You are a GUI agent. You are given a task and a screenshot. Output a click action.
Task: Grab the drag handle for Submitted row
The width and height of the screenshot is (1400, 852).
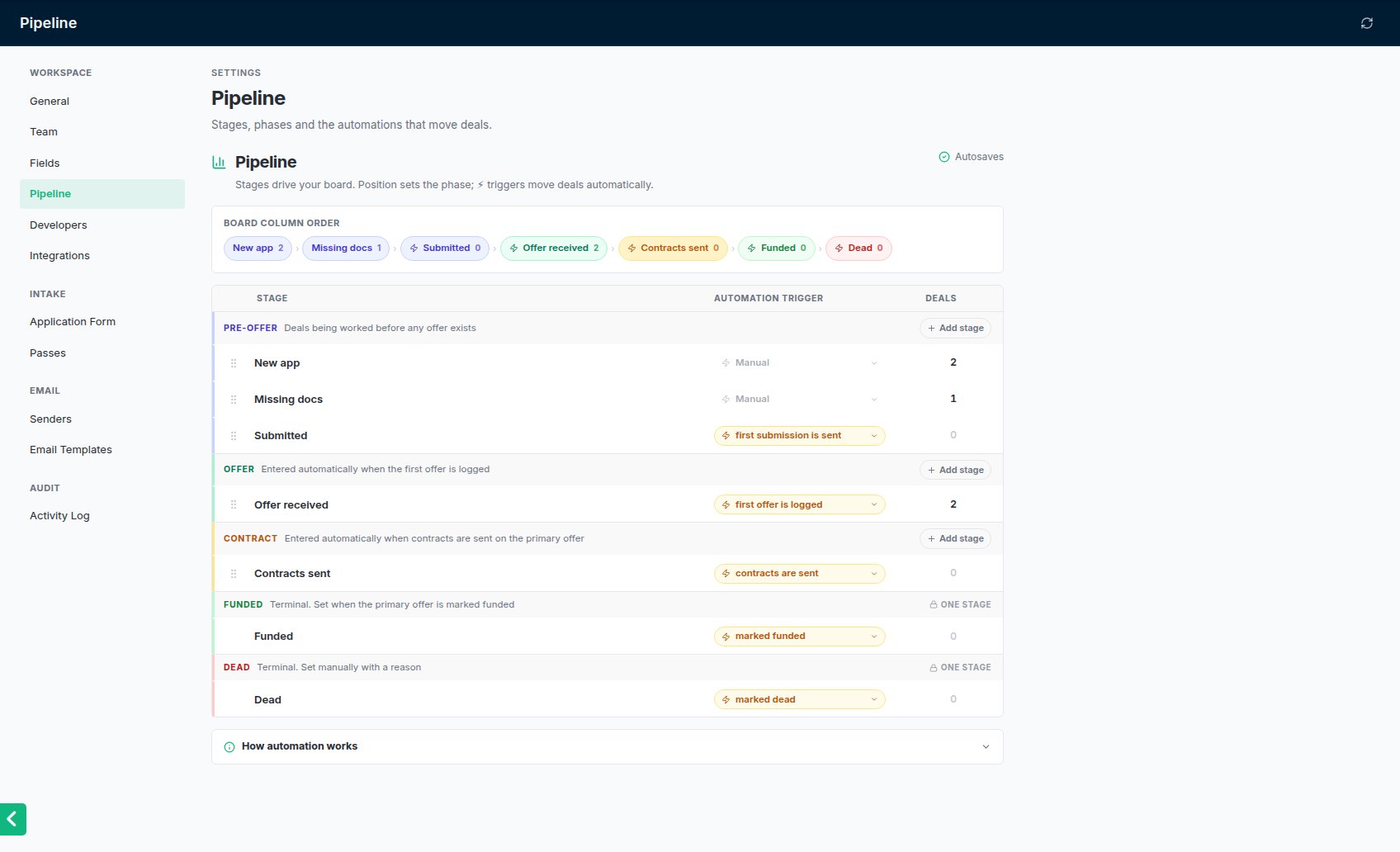(234, 436)
